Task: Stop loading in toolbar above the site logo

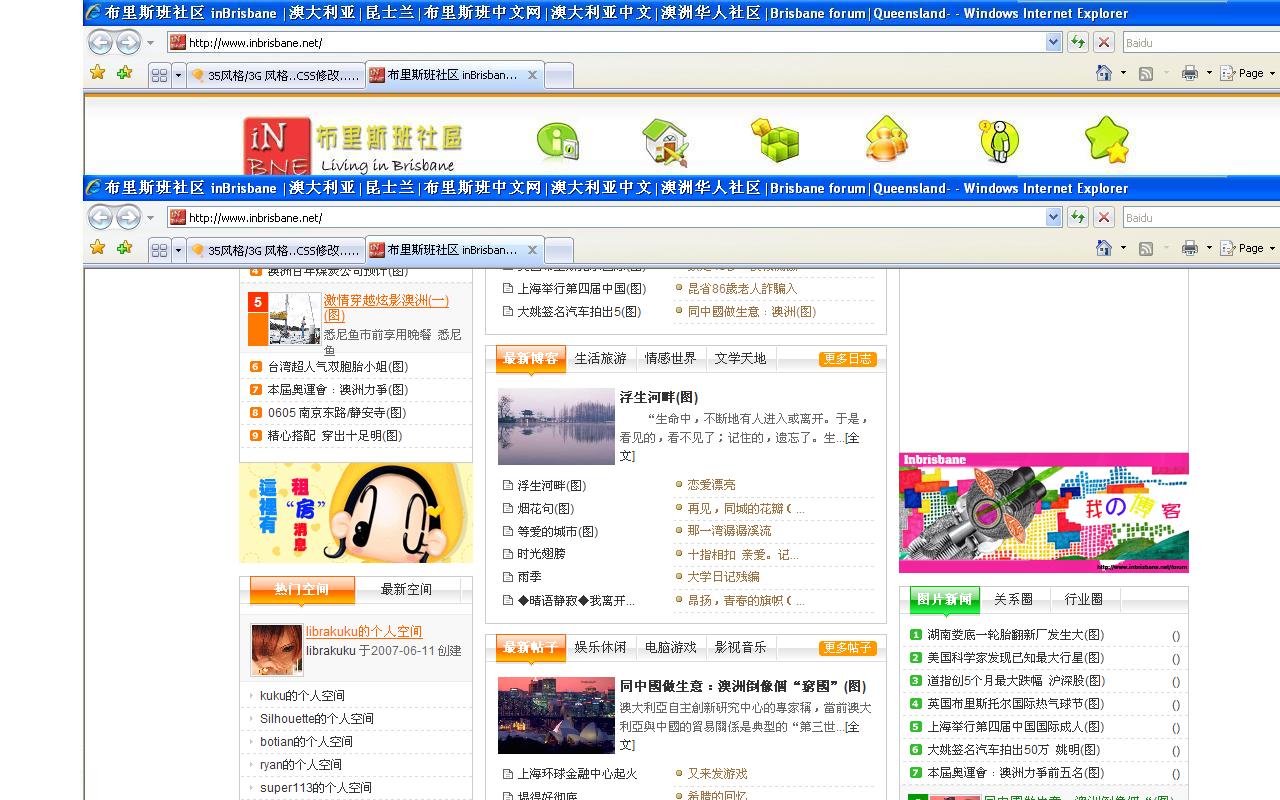Action: click(x=1104, y=42)
